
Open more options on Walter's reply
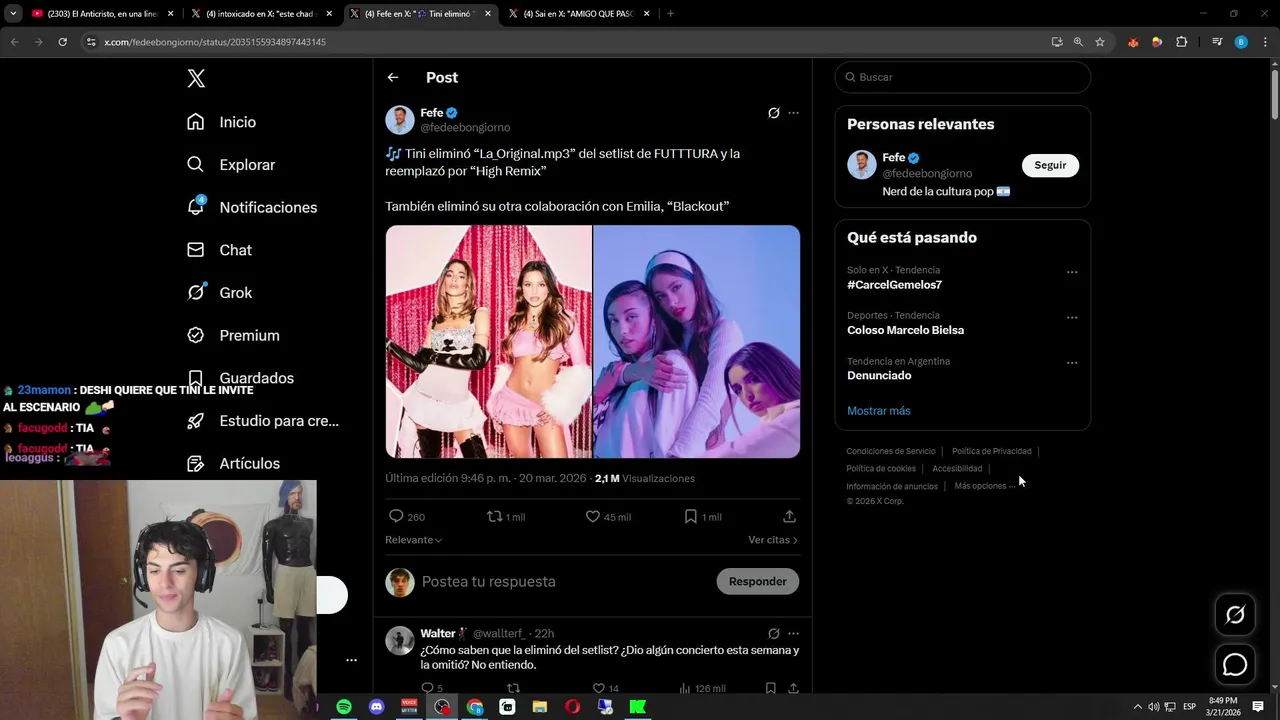click(x=793, y=634)
